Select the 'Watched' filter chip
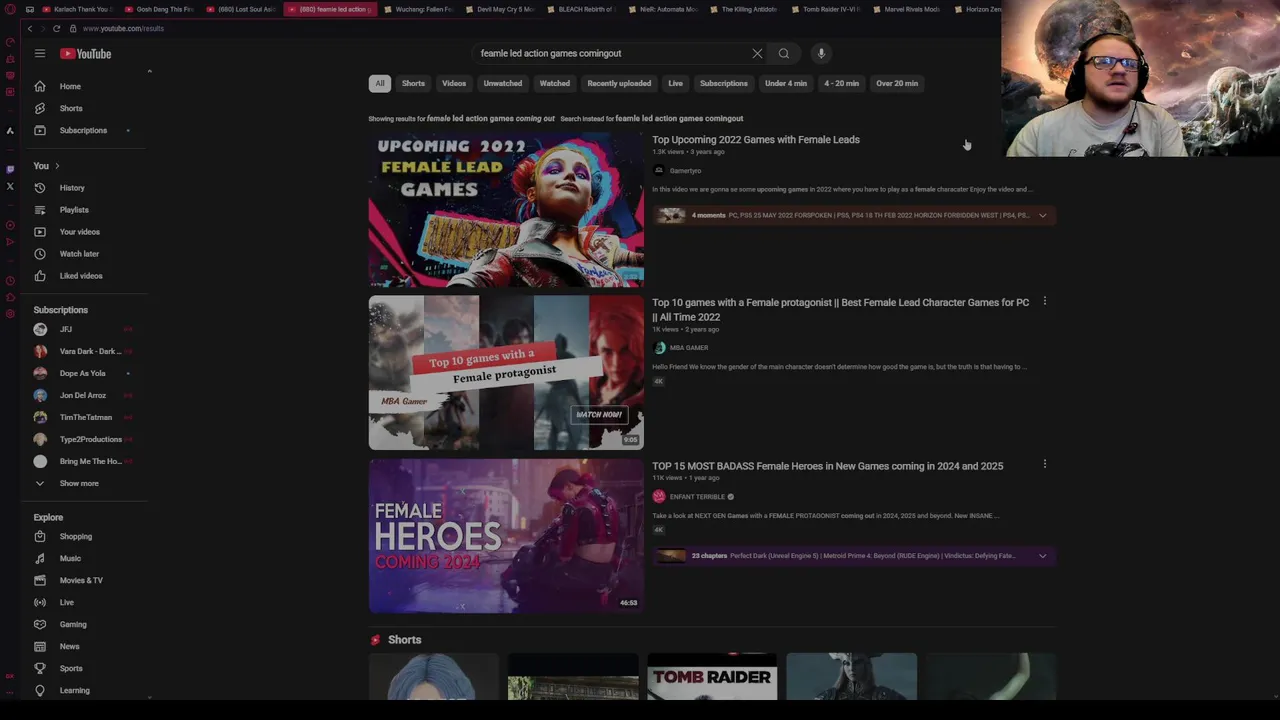Viewport: 1280px width, 720px height. coord(555,83)
